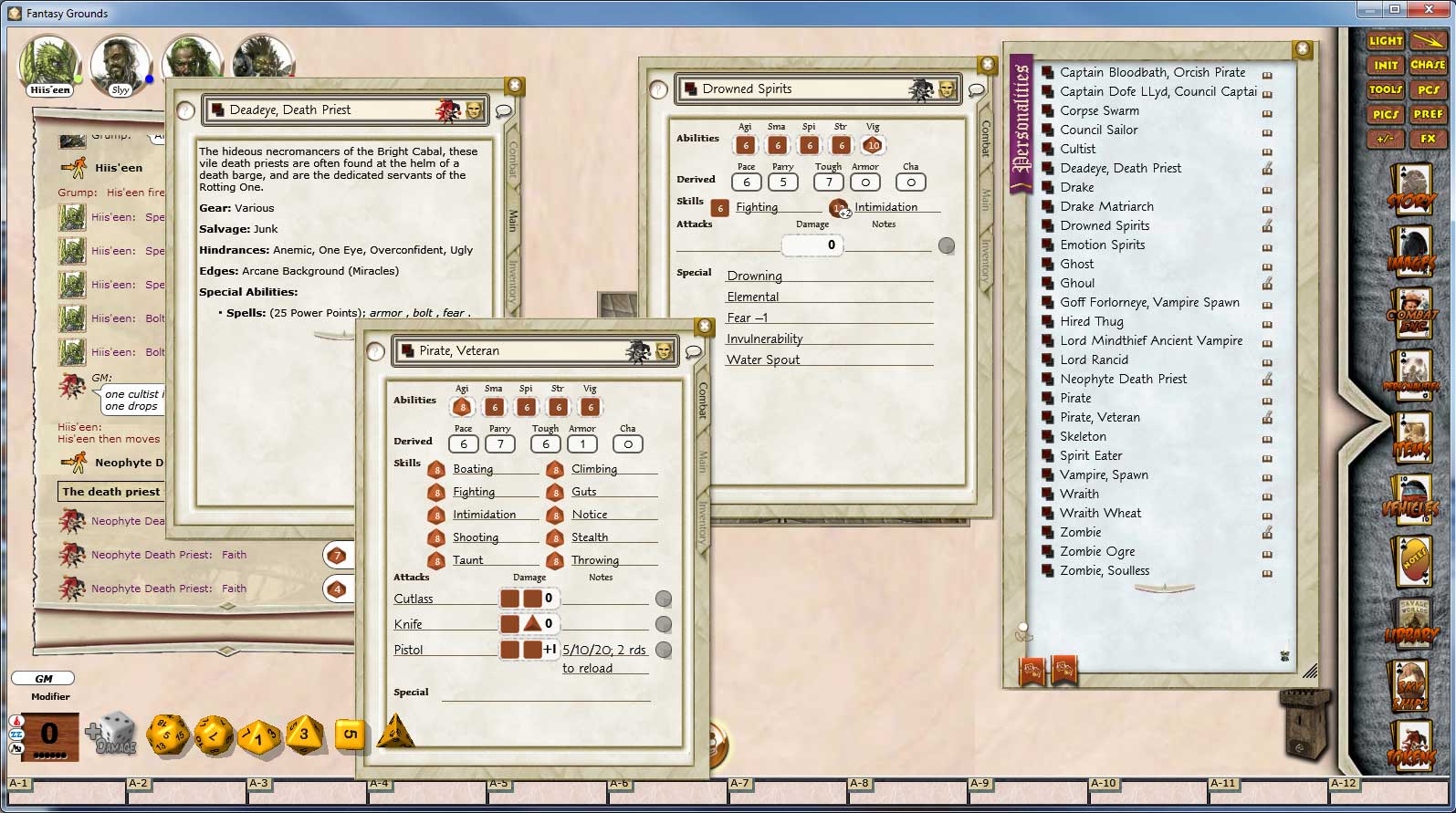Viewport: 1456px width, 813px height.
Task: Open Wraith Wheat in Personalities list
Action: [x=1100, y=513]
